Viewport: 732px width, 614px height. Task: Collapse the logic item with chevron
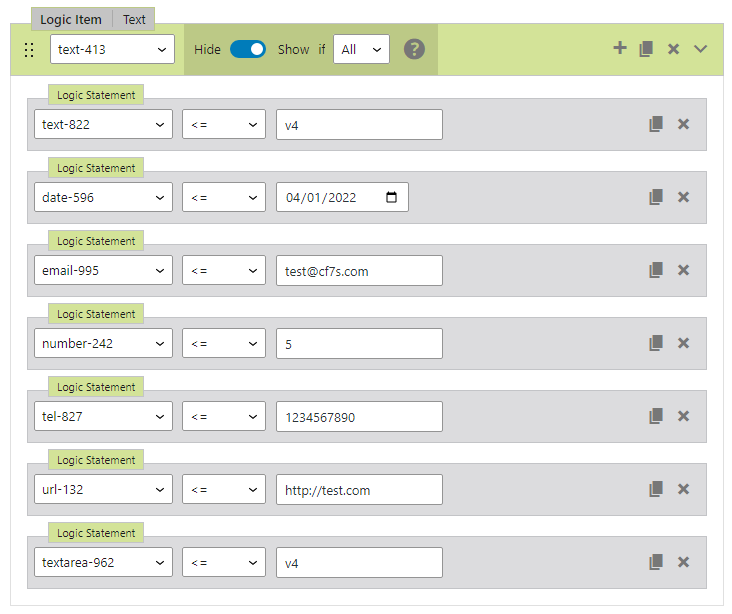(701, 49)
